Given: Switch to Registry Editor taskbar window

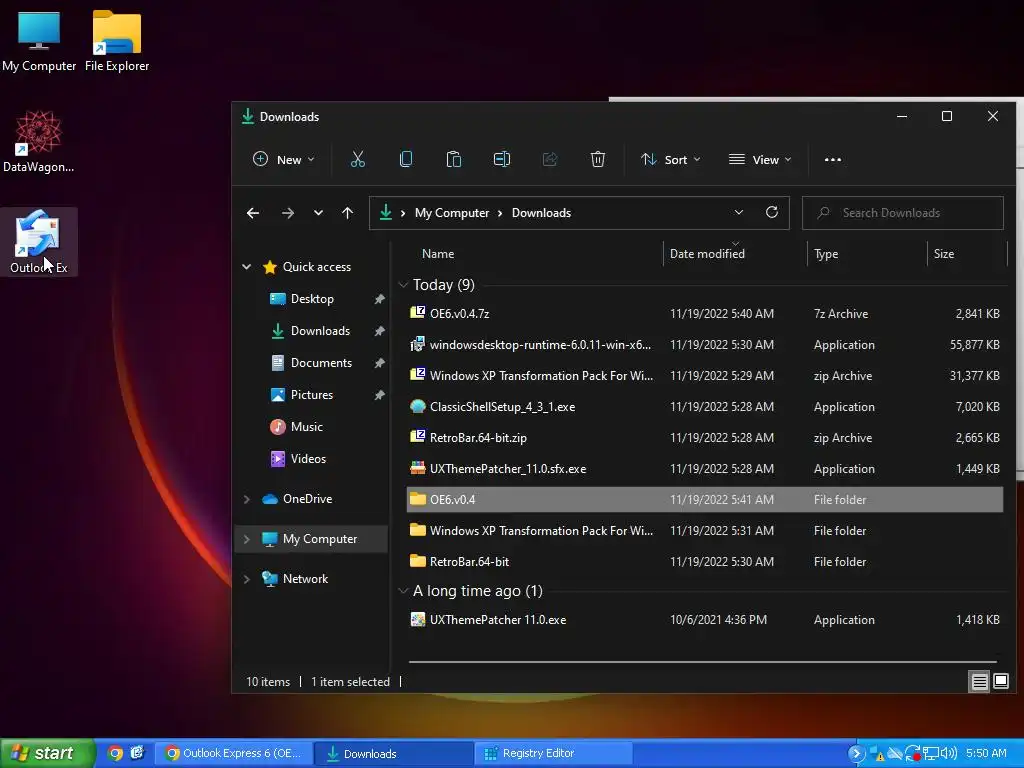Looking at the screenshot, I should pyautogui.click(x=554, y=754).
